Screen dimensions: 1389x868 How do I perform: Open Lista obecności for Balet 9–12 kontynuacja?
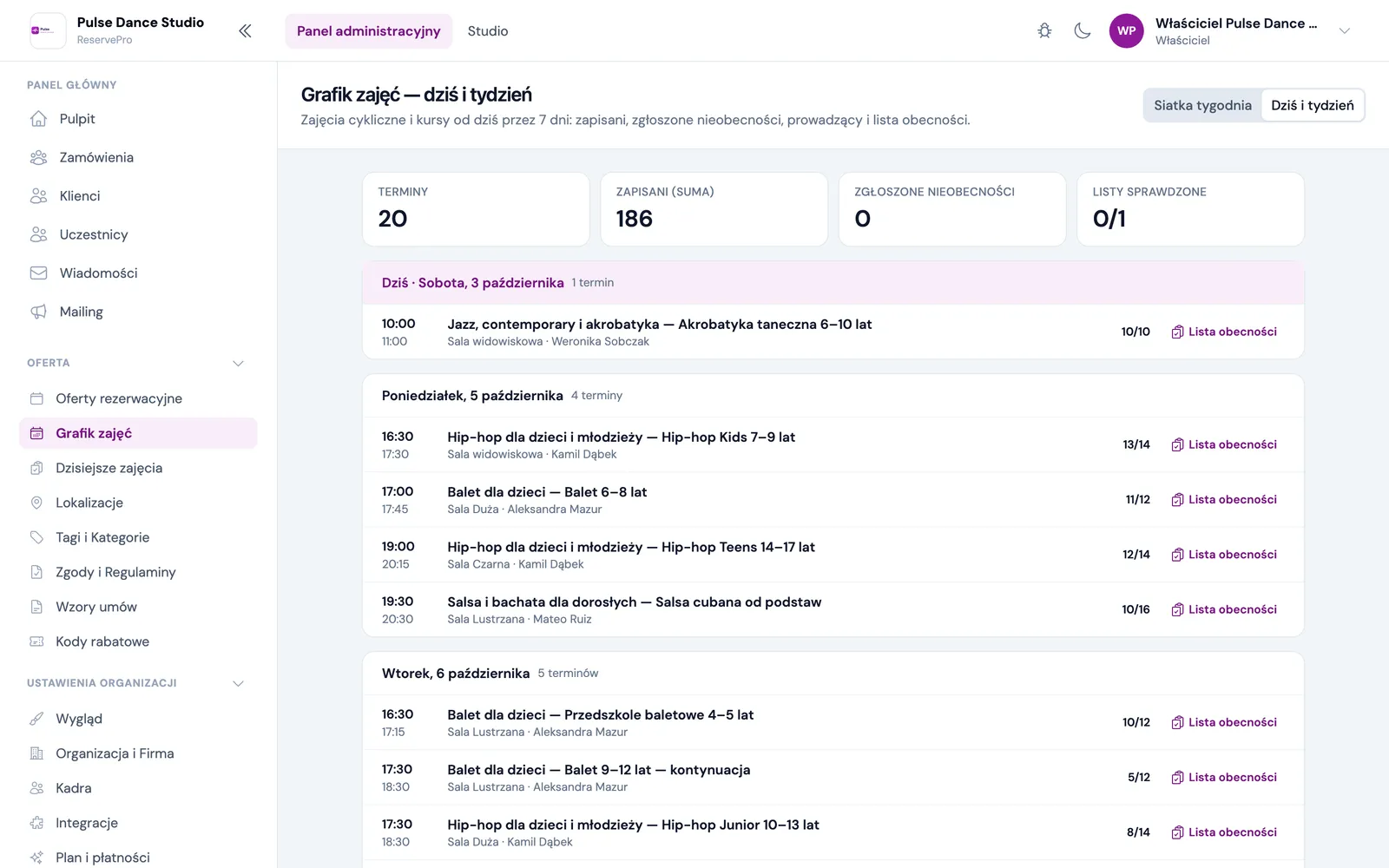pos(1224,777)
